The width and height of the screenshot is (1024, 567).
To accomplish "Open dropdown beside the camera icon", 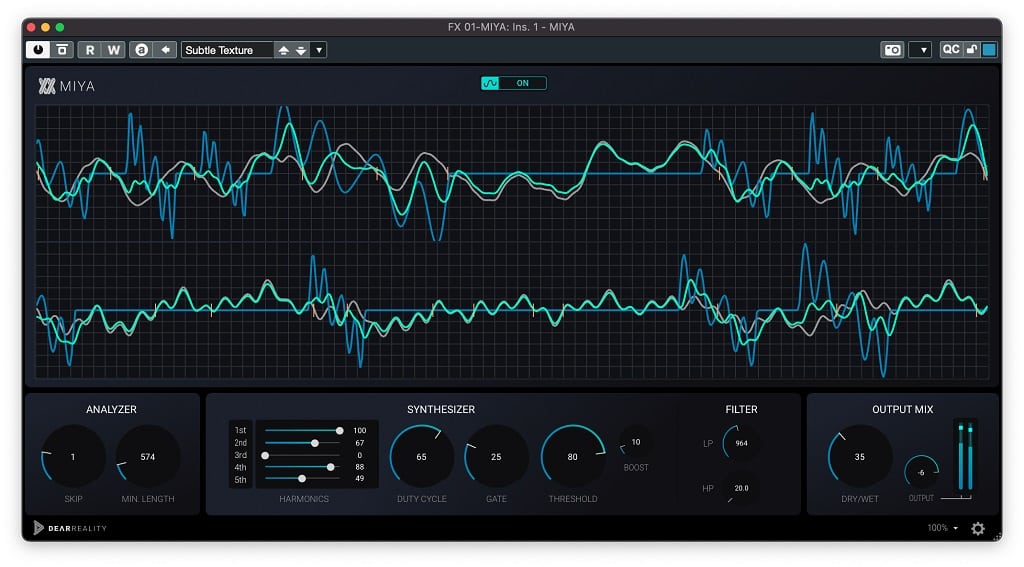I will click(x=922, y=50).
